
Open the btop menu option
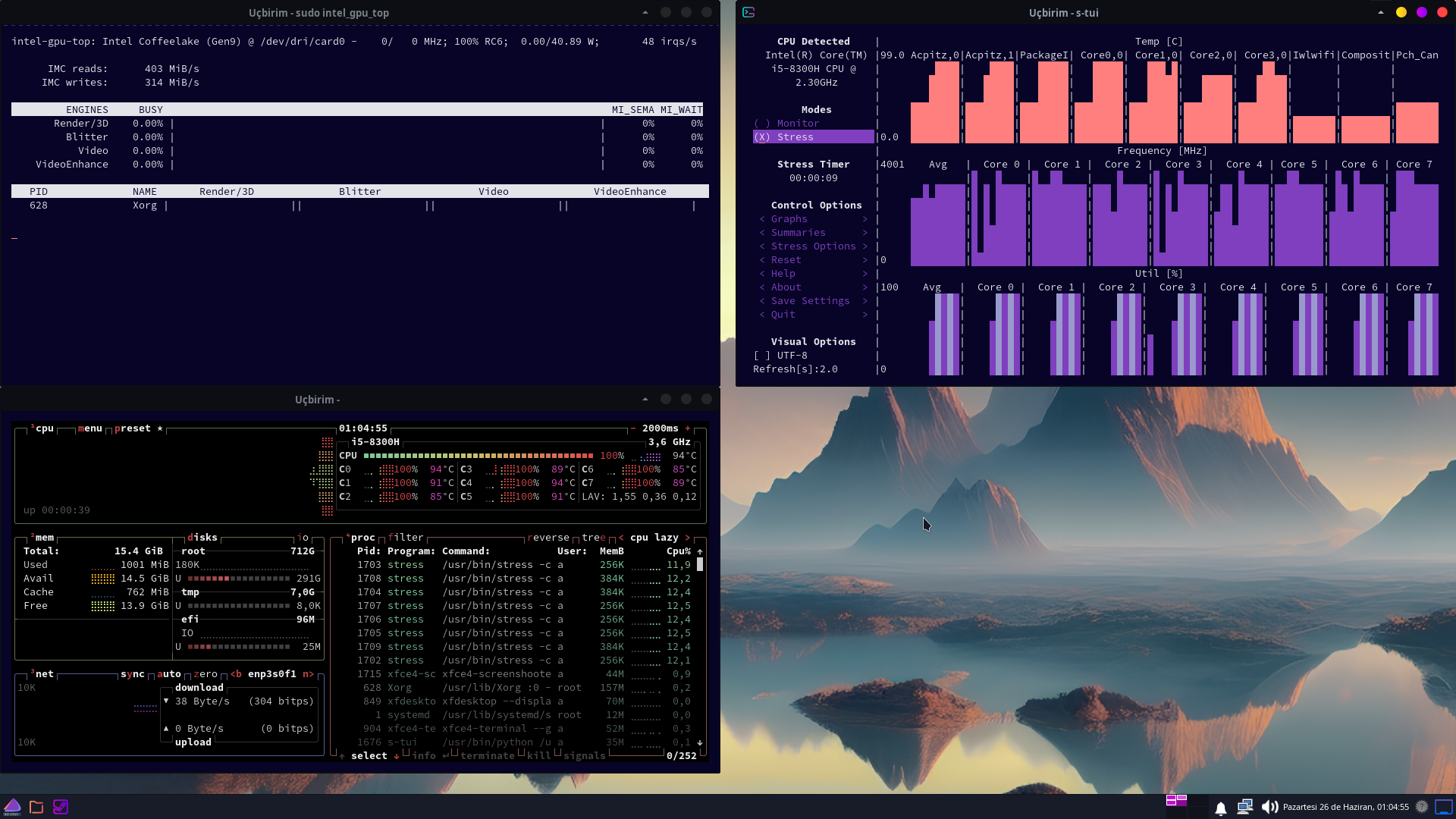tap(89, 428)
